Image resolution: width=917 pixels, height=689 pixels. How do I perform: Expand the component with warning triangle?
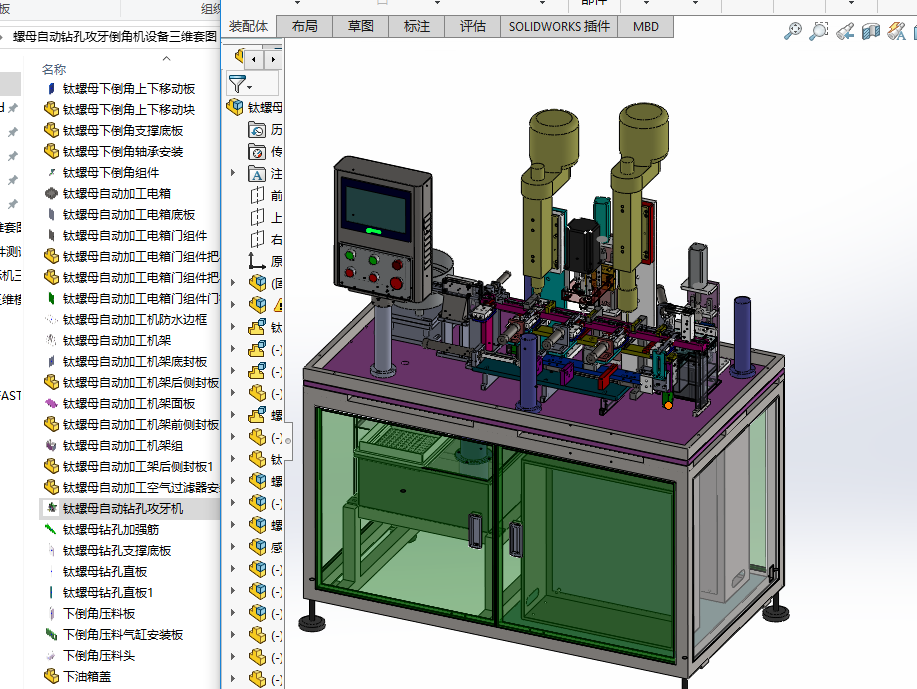click(233, 305)
